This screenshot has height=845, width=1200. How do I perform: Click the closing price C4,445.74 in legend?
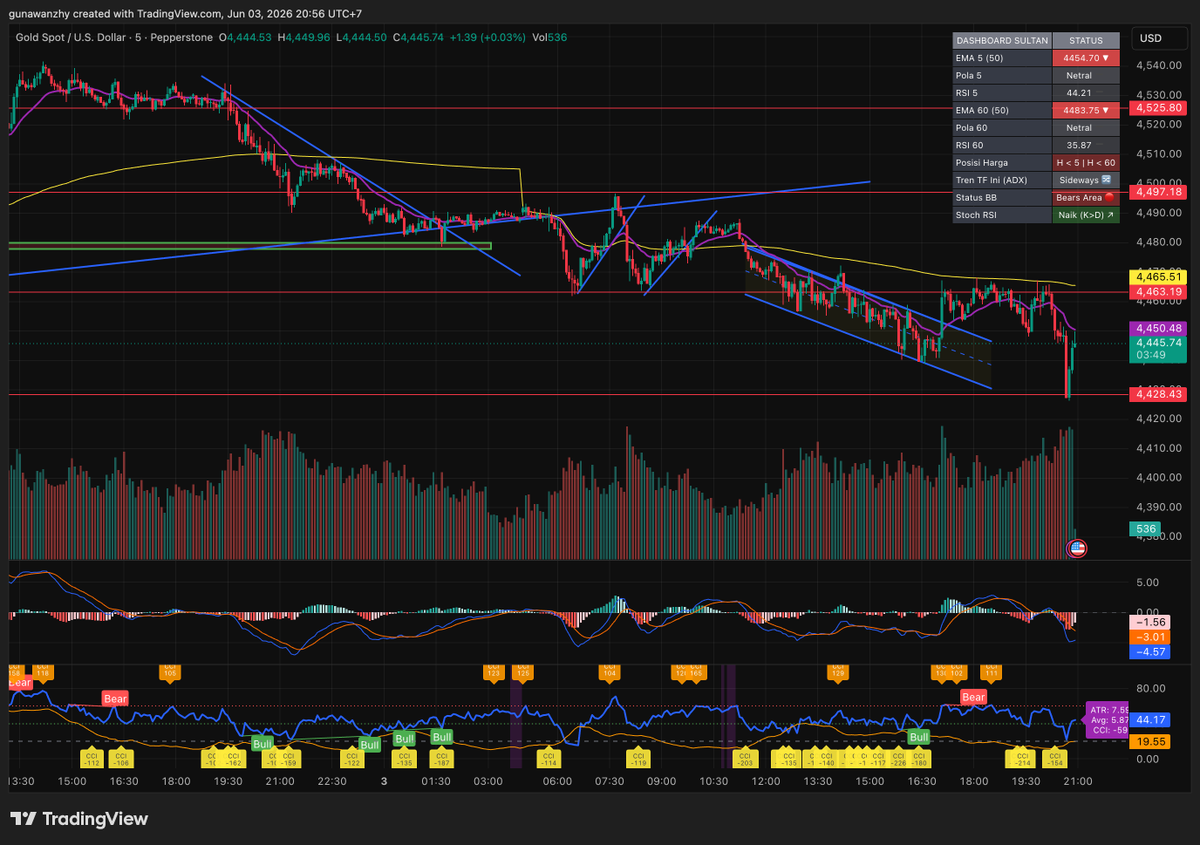point(418,37)
